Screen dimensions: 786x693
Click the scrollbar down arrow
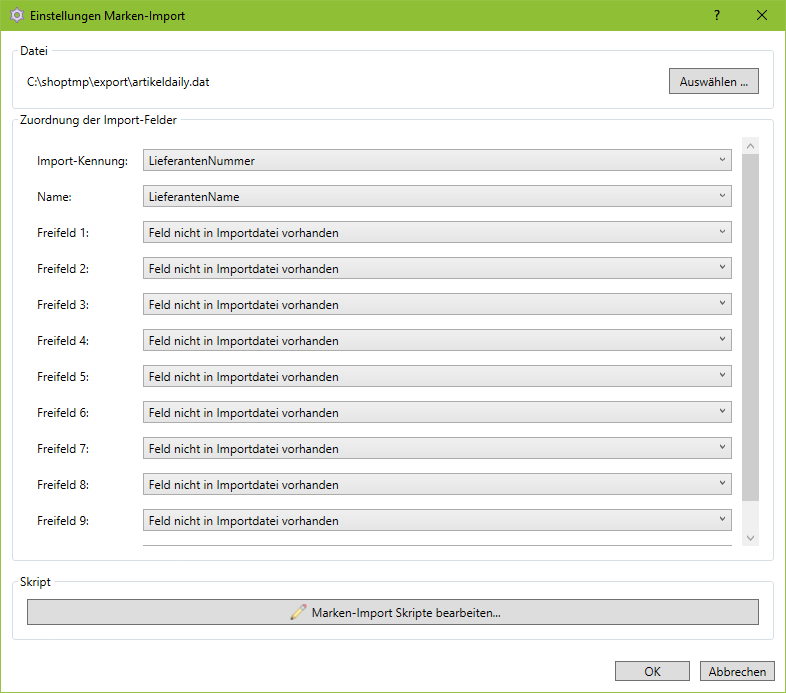click(750, 538)
